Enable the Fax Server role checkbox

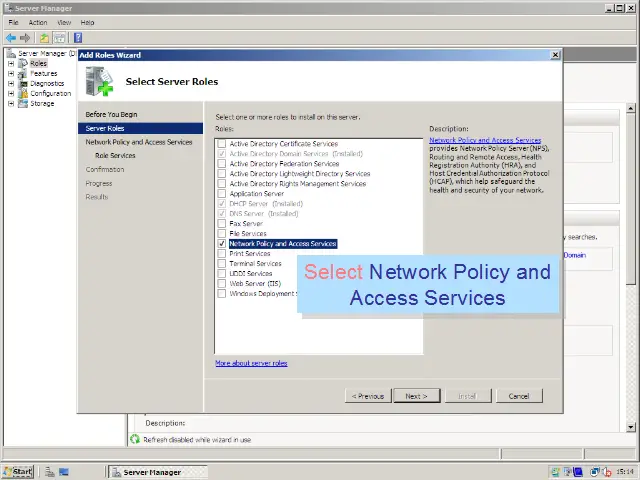pyautogui.click(x=221, y=224)
